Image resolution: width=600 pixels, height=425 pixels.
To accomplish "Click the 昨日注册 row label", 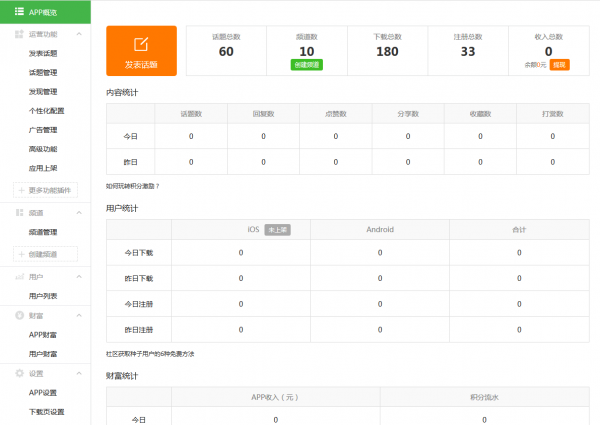I will point(139,330).
